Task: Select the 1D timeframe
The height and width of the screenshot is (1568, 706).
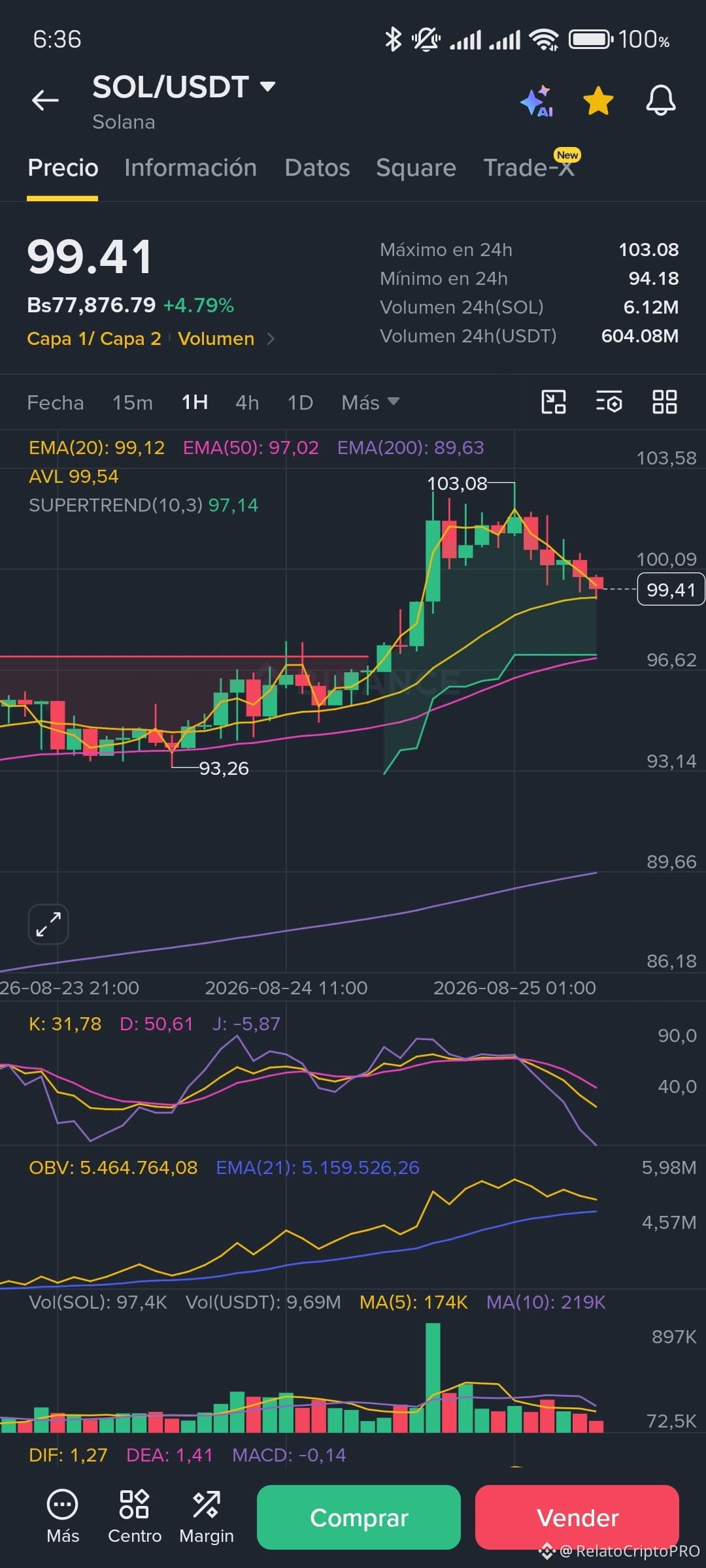Action: click(300, 402)
